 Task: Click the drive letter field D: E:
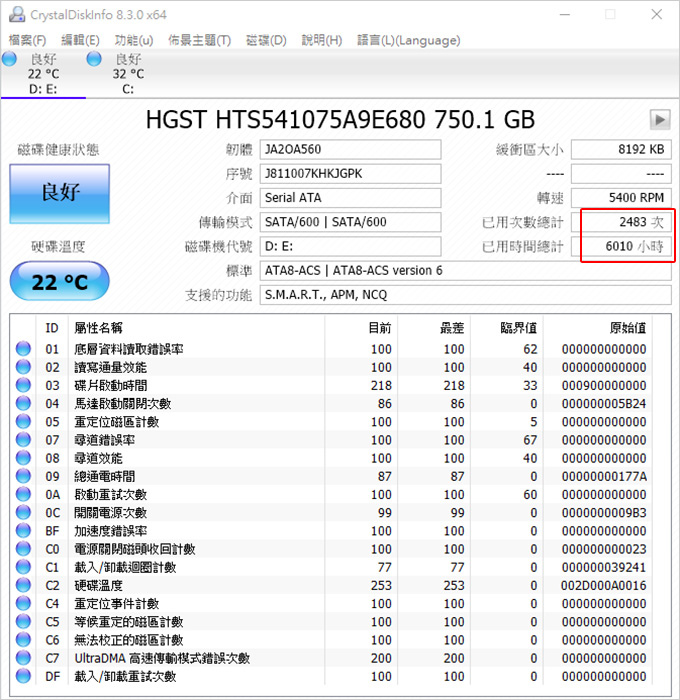point(350,246)
